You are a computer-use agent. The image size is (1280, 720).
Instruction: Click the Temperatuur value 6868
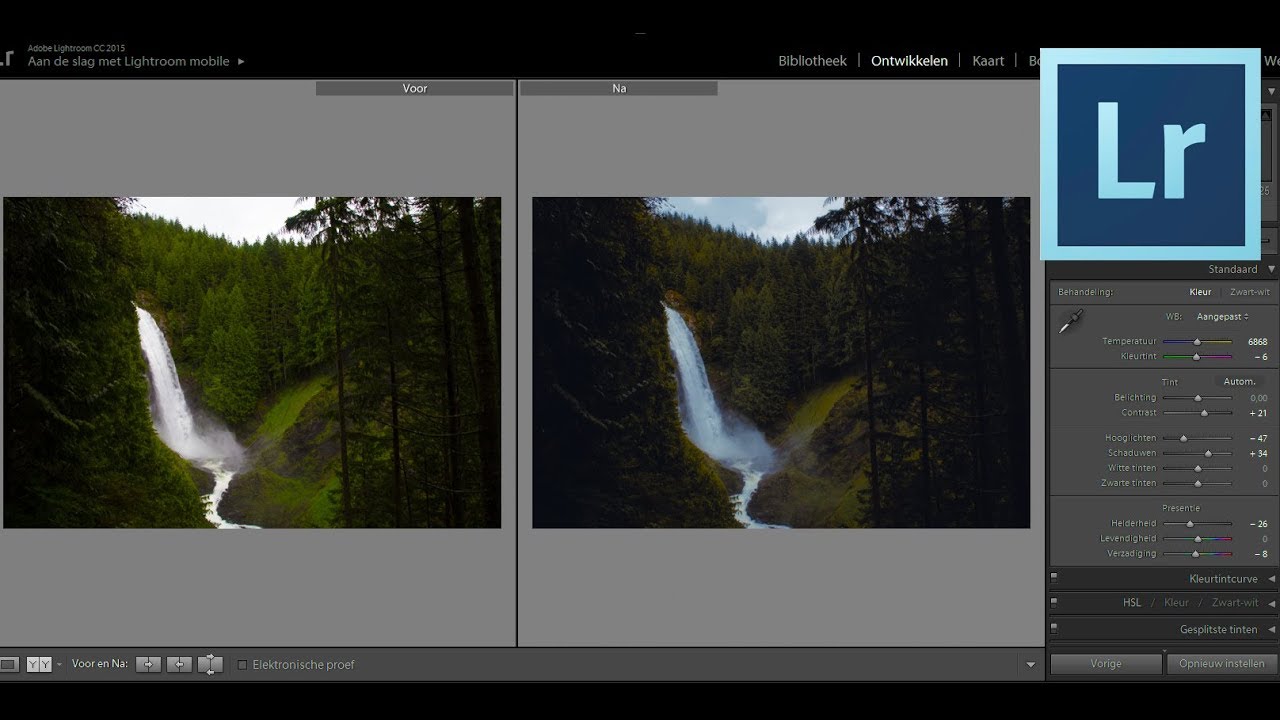[x=1257, y=342]
